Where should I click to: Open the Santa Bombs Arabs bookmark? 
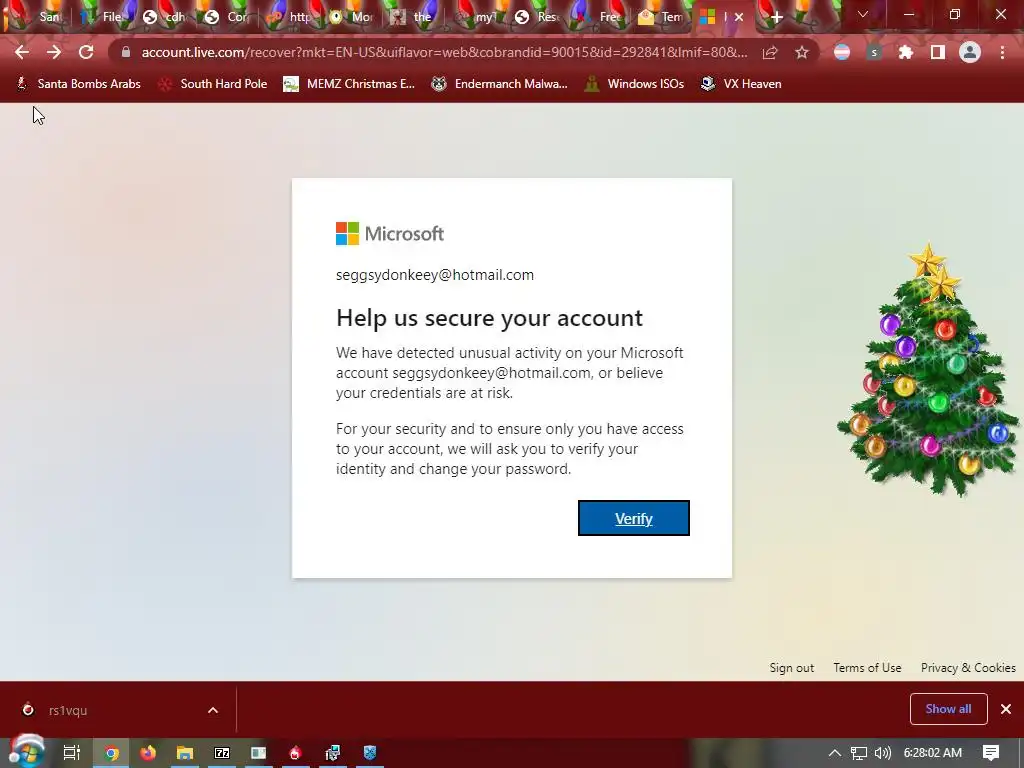pyautogui.click(x=78, y=84)
